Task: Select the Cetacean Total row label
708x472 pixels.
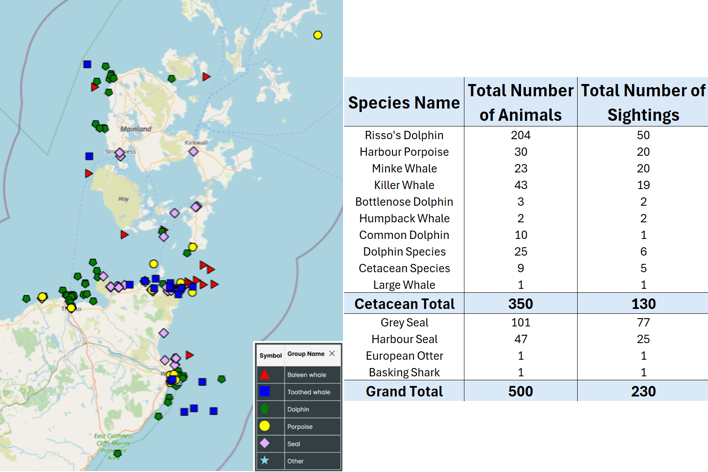Action: (403, 304)
